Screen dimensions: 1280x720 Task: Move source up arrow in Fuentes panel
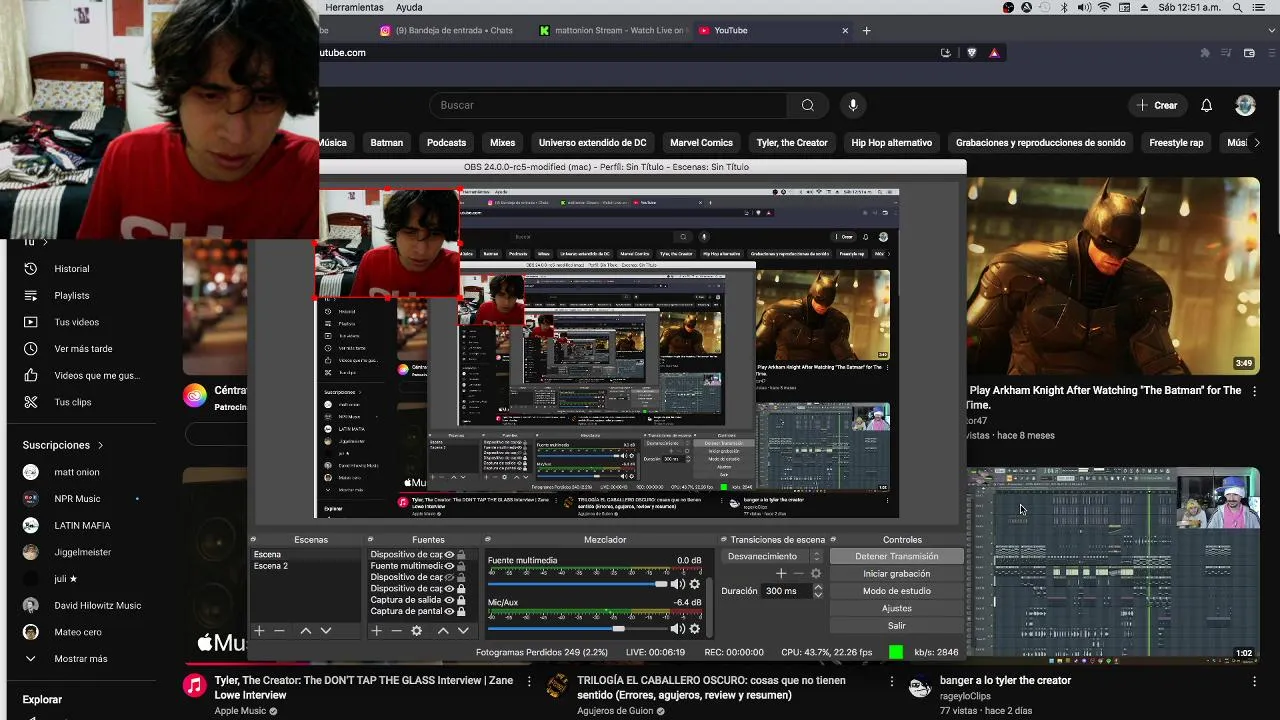pos(443,631)
